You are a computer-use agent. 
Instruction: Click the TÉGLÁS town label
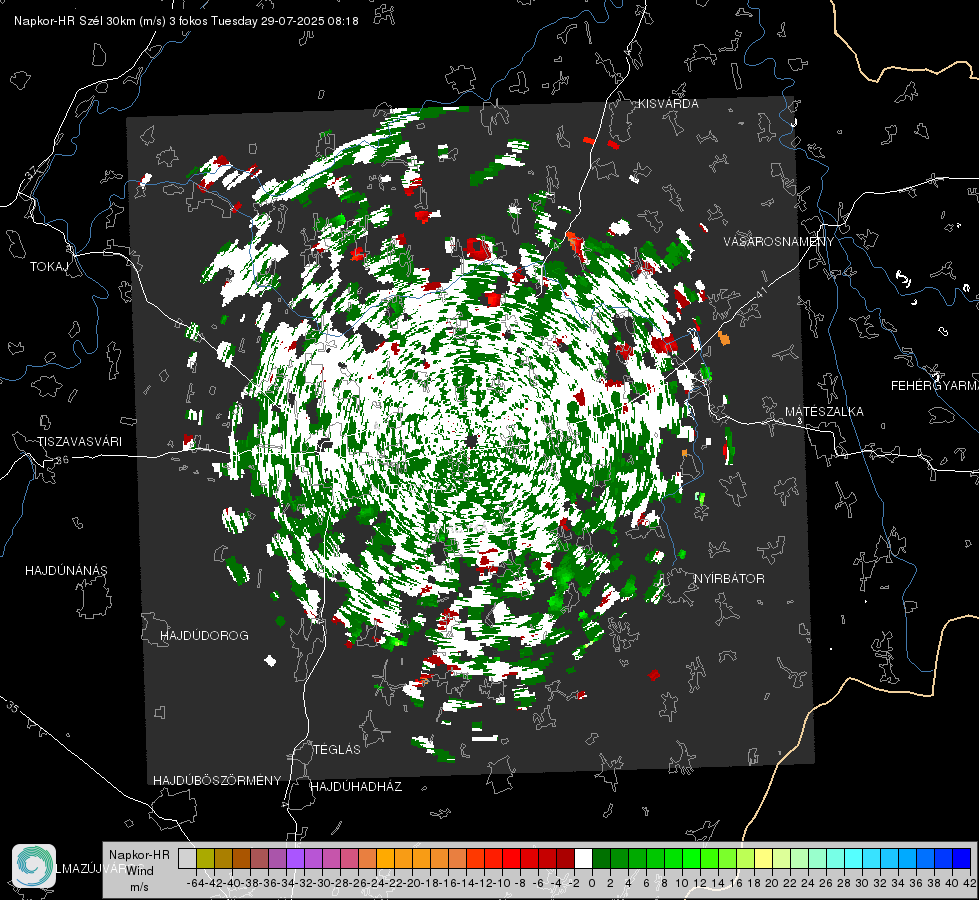pyautogui.click(x=337, y=749)
